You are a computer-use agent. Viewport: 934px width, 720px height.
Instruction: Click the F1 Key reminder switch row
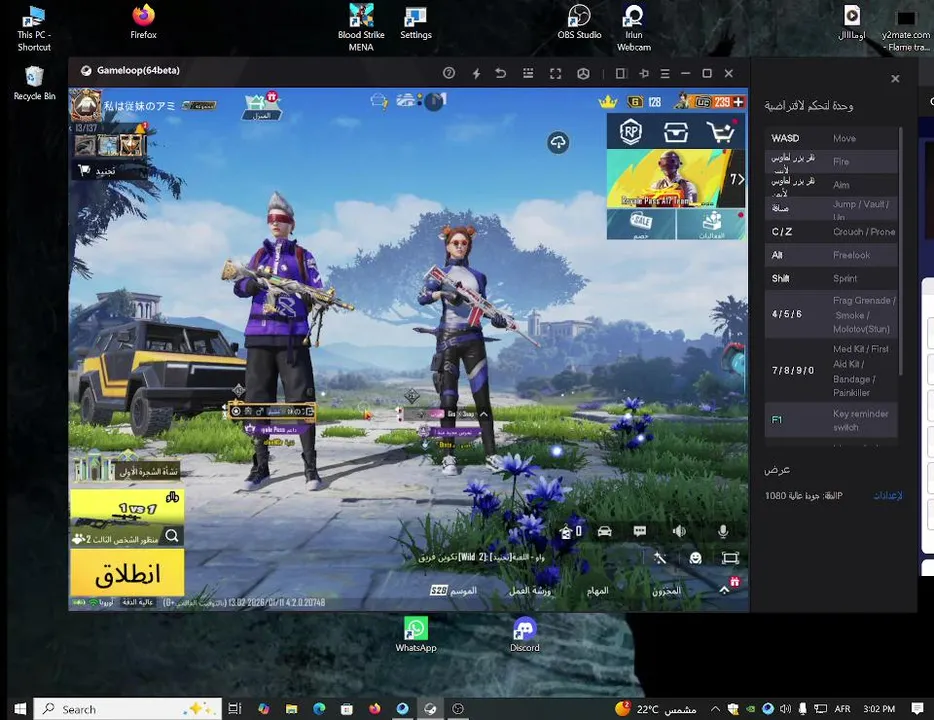point(832,420)
